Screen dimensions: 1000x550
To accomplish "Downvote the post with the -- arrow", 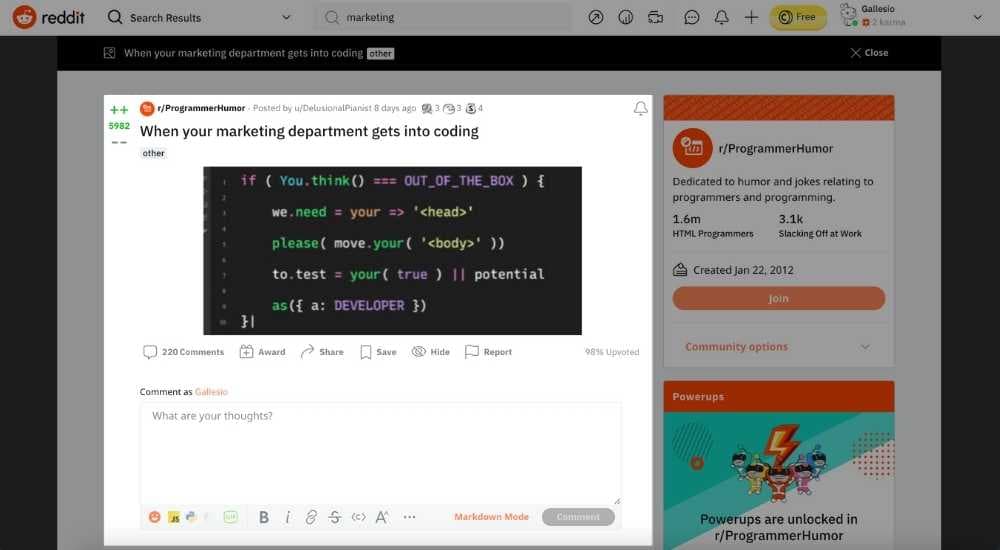I will click(119, 142).
